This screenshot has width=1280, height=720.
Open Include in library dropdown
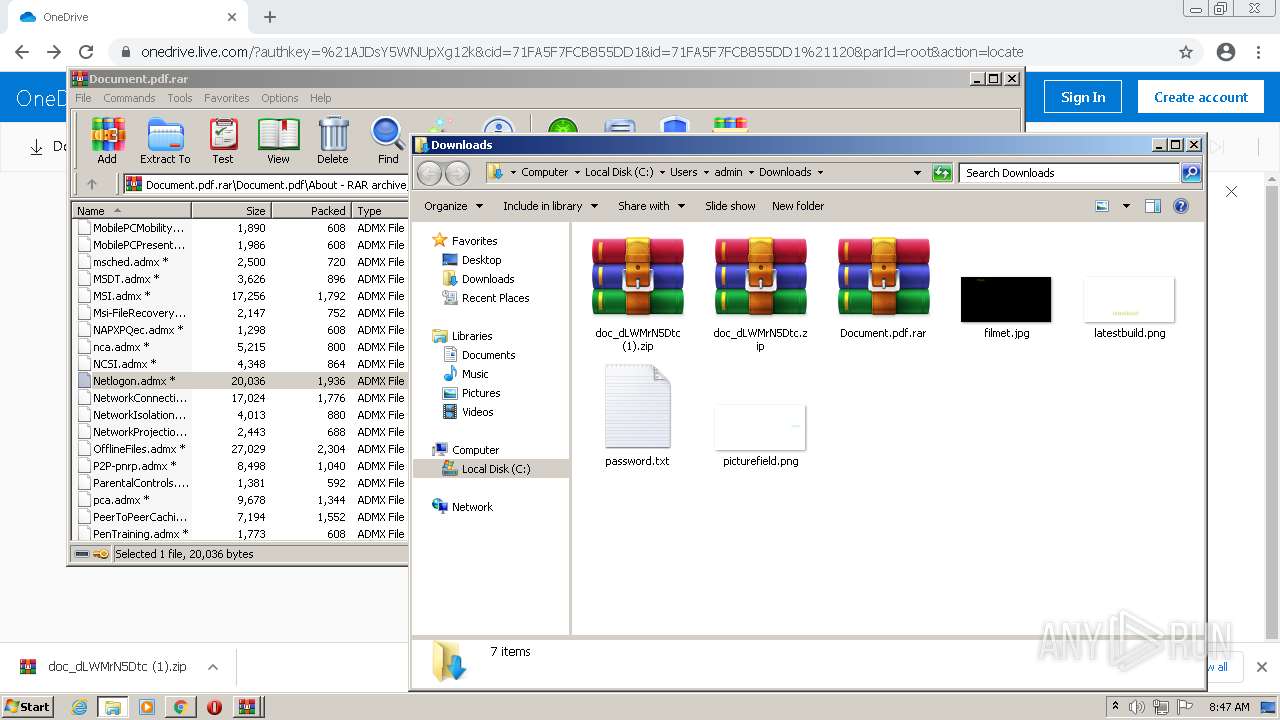tap(550, 206)
